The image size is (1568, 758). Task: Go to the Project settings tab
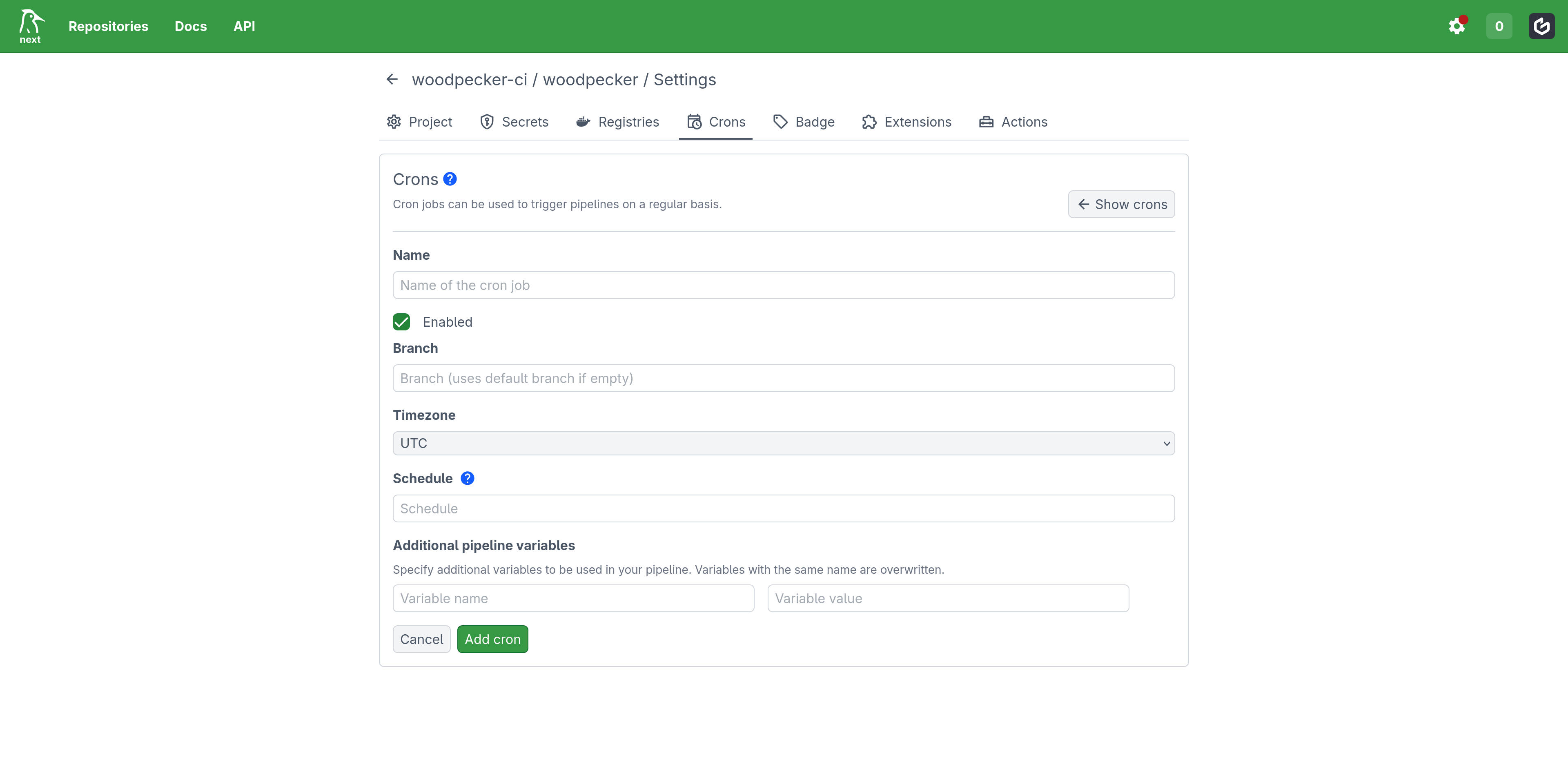(419, 122)
